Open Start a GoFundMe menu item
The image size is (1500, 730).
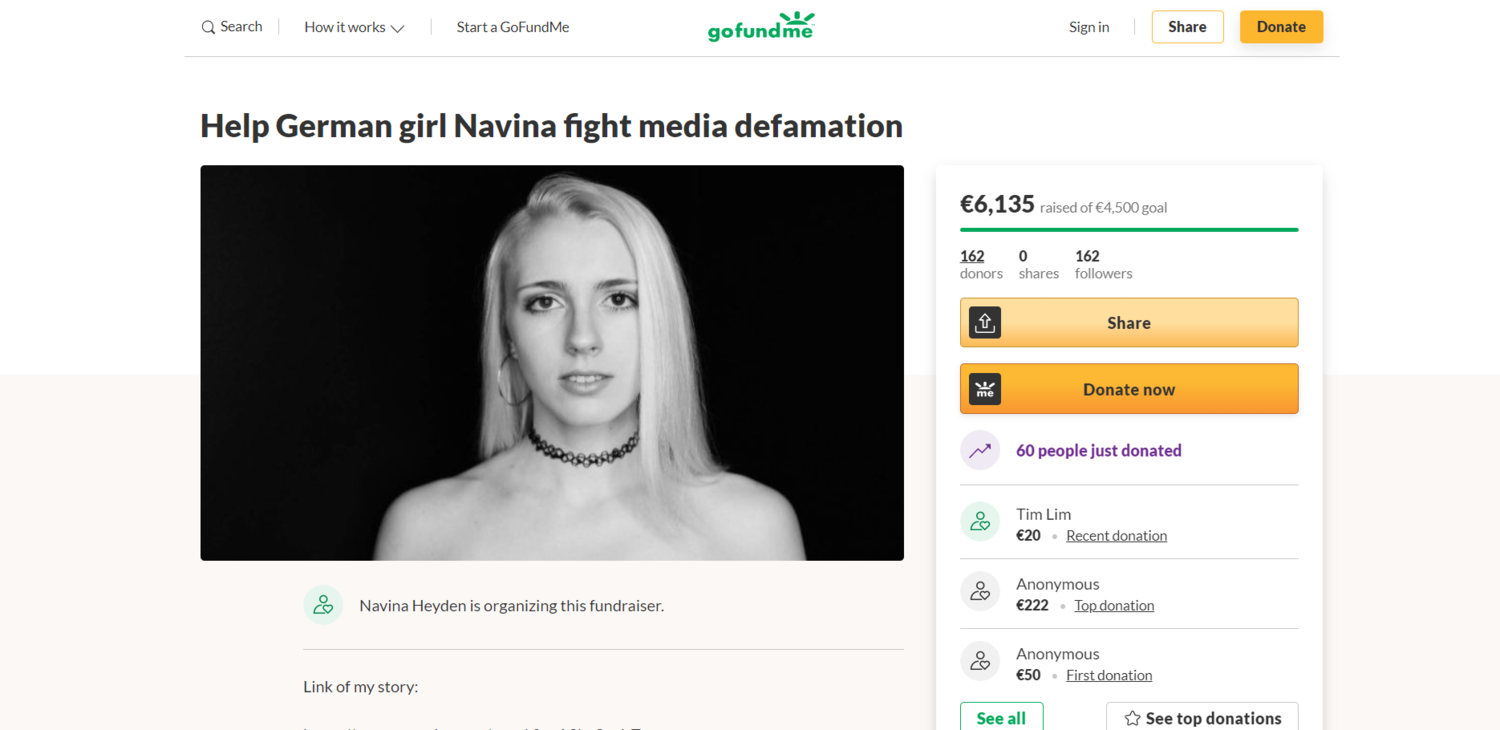pyautogui.click(x=513, y=27)
